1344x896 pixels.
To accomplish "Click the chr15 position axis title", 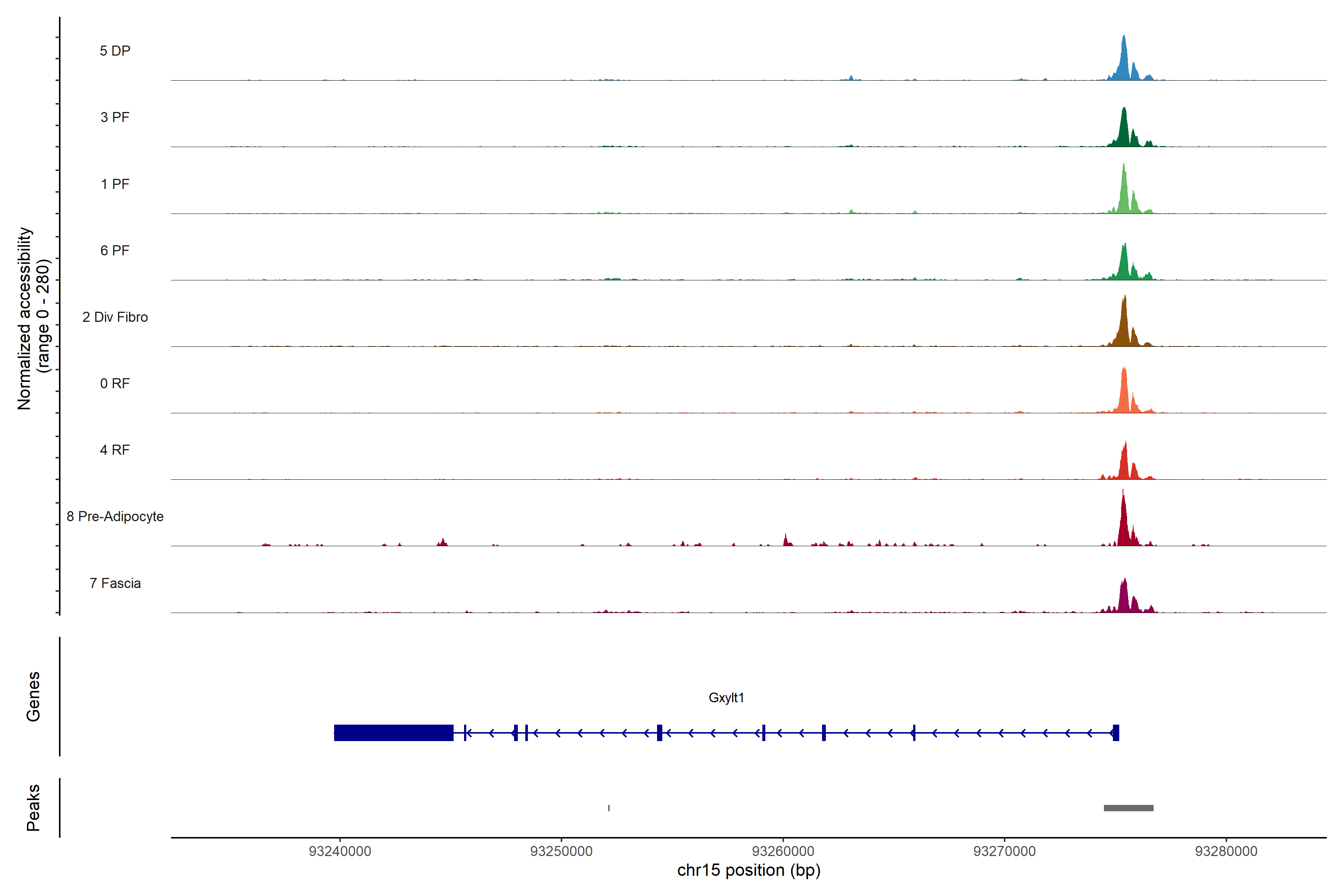I will click(x=749, y=870).
